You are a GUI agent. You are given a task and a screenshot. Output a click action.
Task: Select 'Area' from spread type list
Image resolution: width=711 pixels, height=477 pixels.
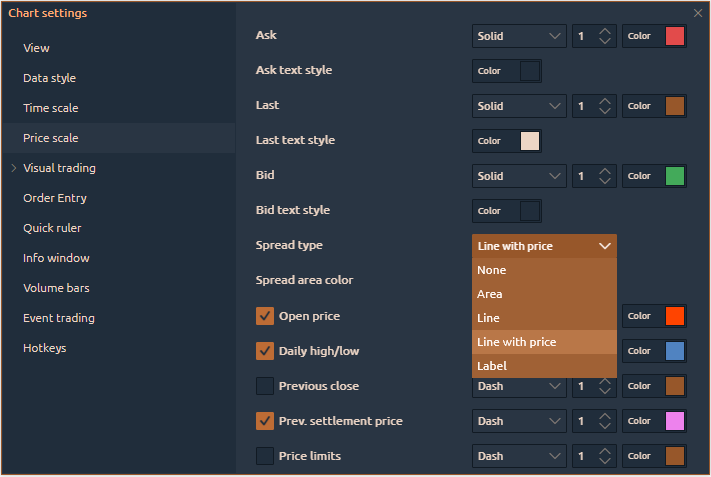pos(544,294)
